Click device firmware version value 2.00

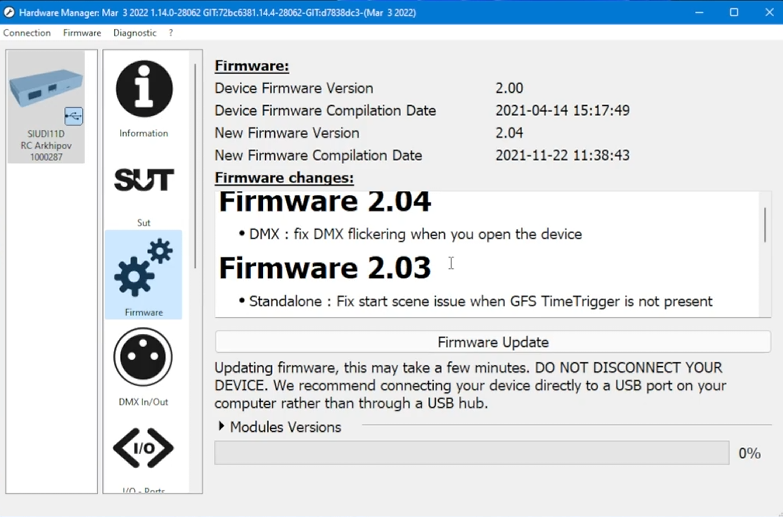coord(509,88)
